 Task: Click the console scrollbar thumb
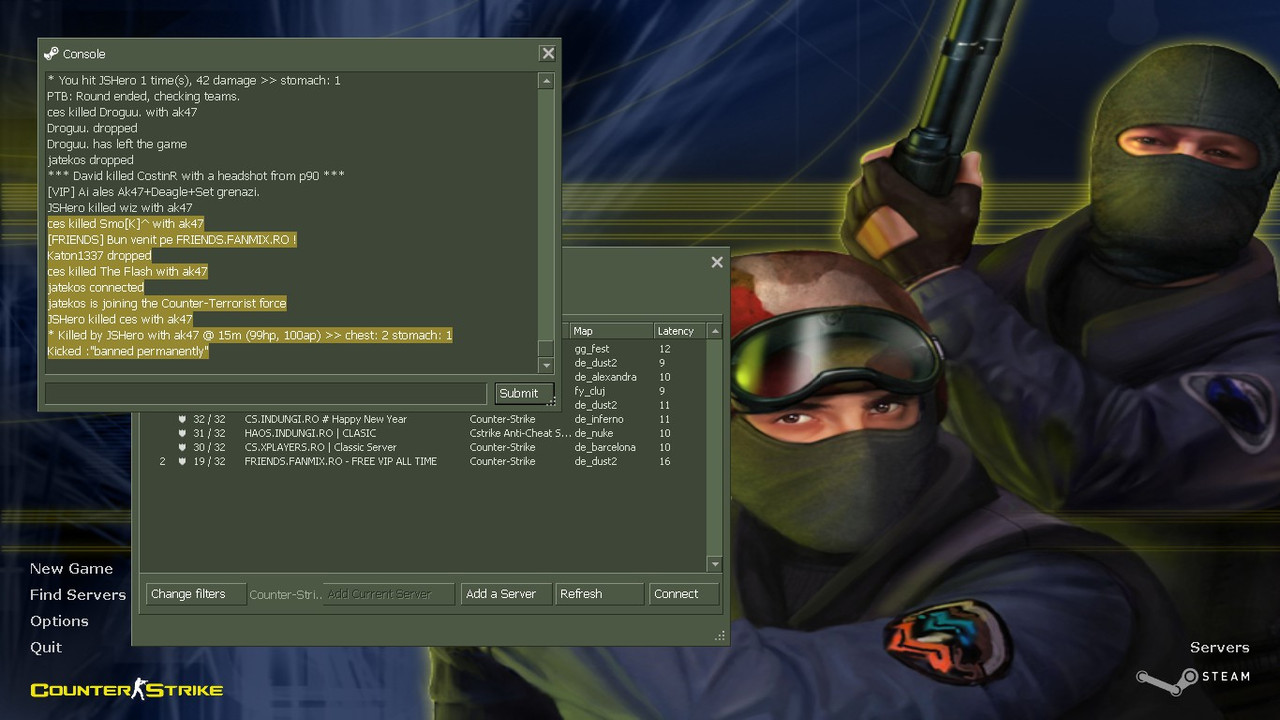point(546,347)
